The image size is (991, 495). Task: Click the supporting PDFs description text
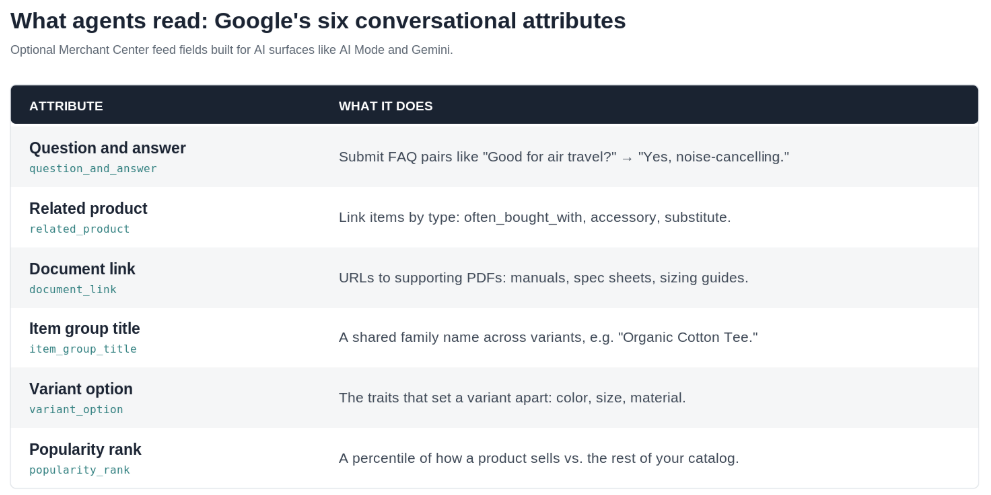544,278
